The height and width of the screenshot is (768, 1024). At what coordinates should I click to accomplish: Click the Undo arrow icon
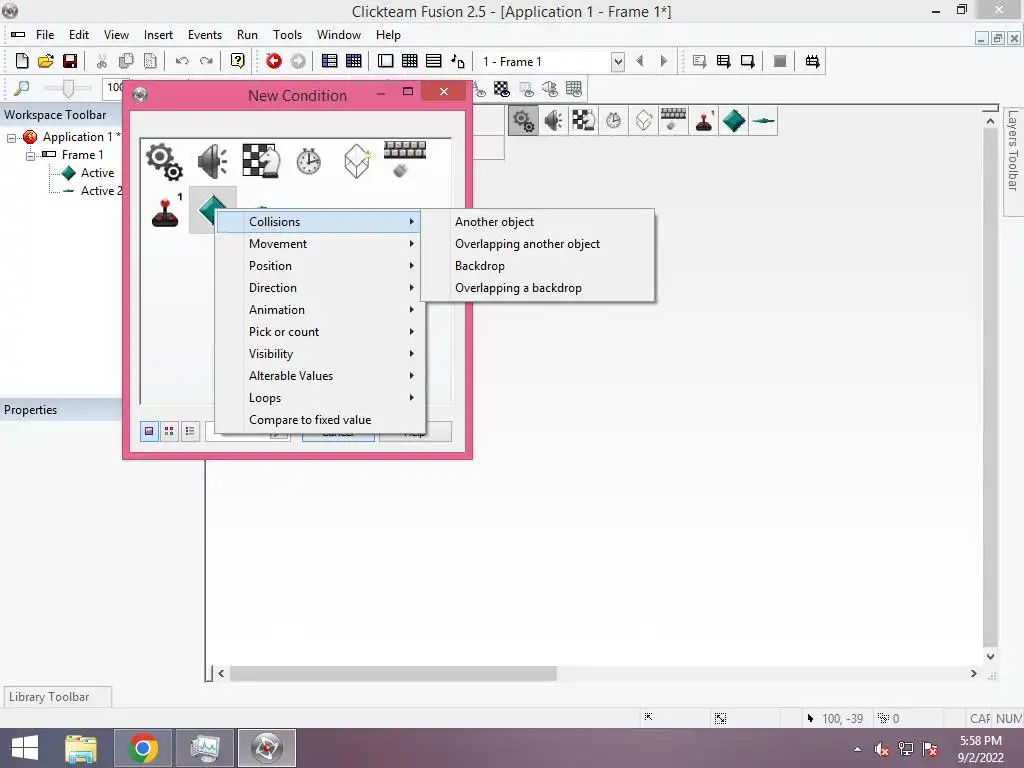click(x=182, y=61)
